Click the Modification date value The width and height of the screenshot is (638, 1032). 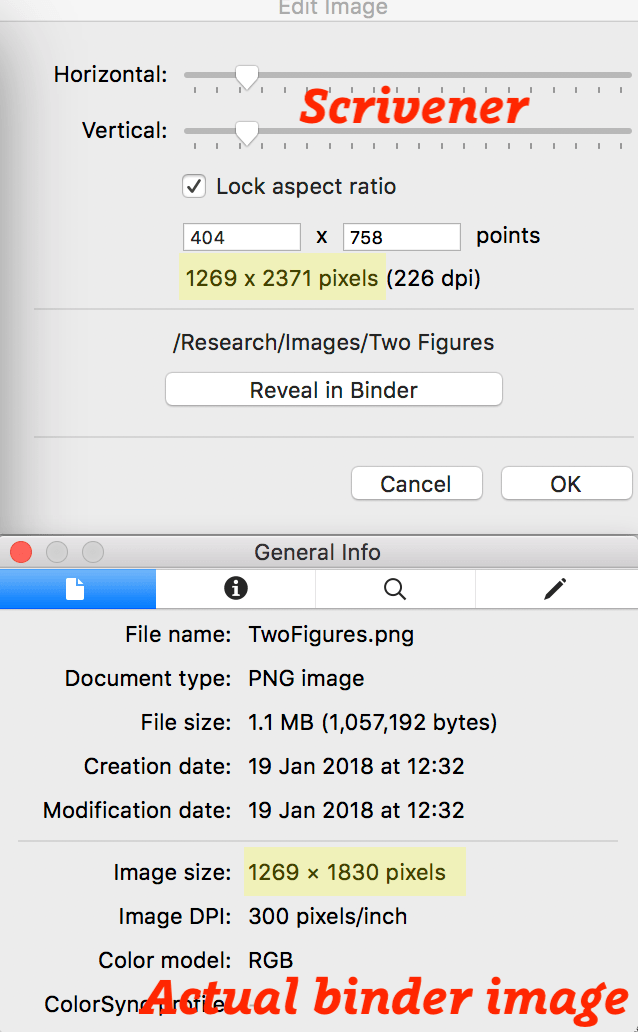[x=356, y=810]
